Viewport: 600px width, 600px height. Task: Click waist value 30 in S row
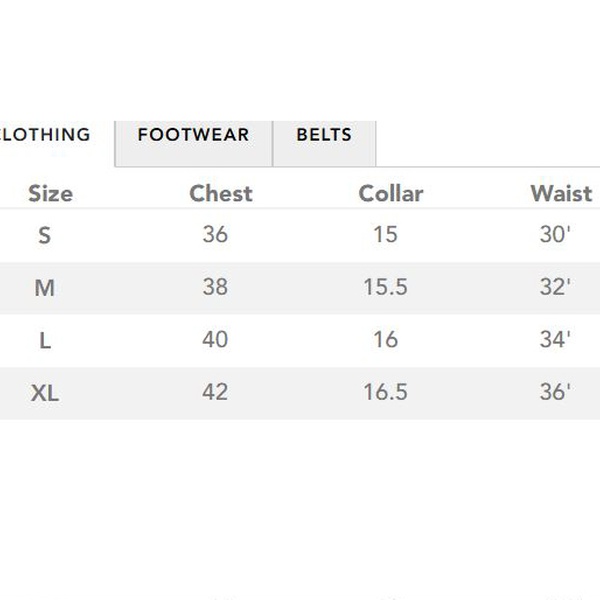tap(554, 235)
